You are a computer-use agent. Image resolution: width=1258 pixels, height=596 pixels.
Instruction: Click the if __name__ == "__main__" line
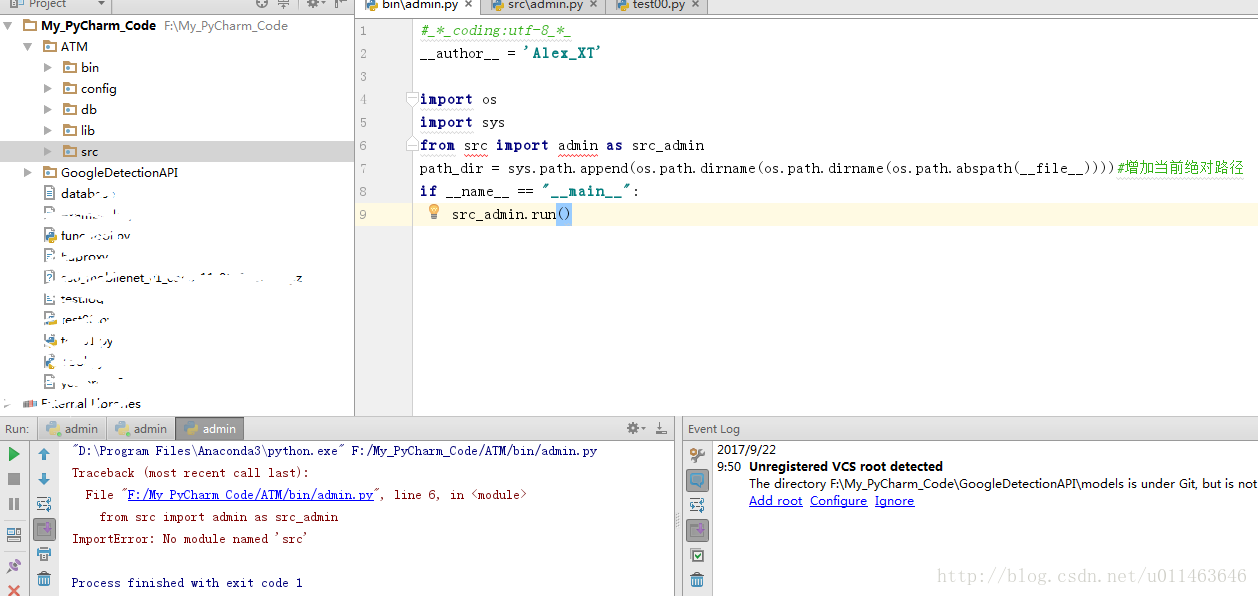529,191
